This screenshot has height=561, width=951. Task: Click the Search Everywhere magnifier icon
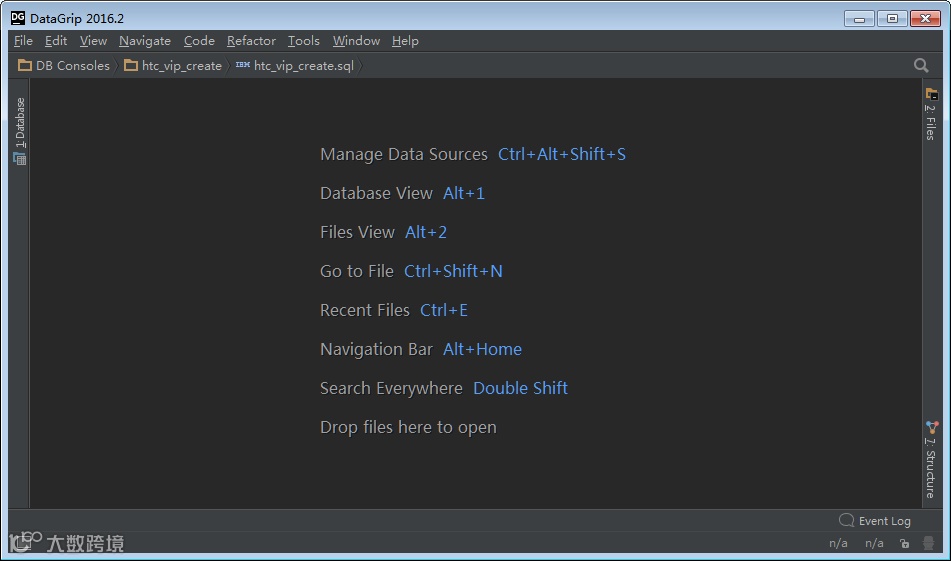pos(921,66)
